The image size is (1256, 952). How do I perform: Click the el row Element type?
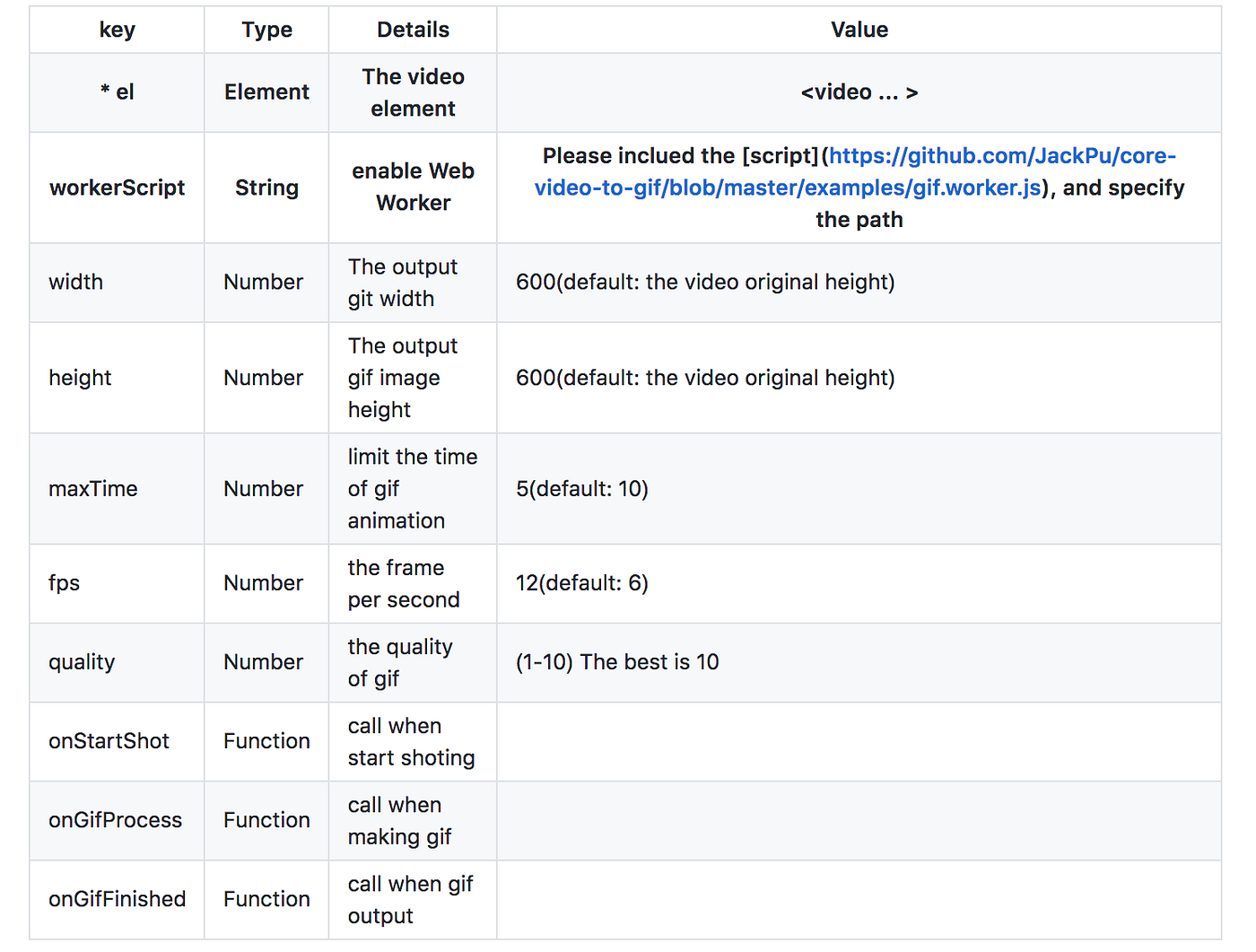coord(266,92)
